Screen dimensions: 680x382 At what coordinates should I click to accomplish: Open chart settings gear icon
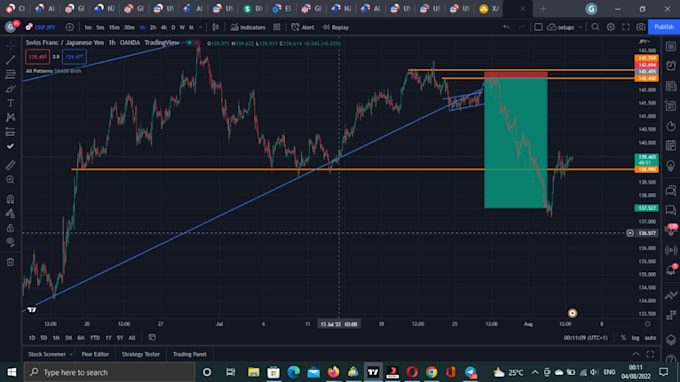click(611, 27)
